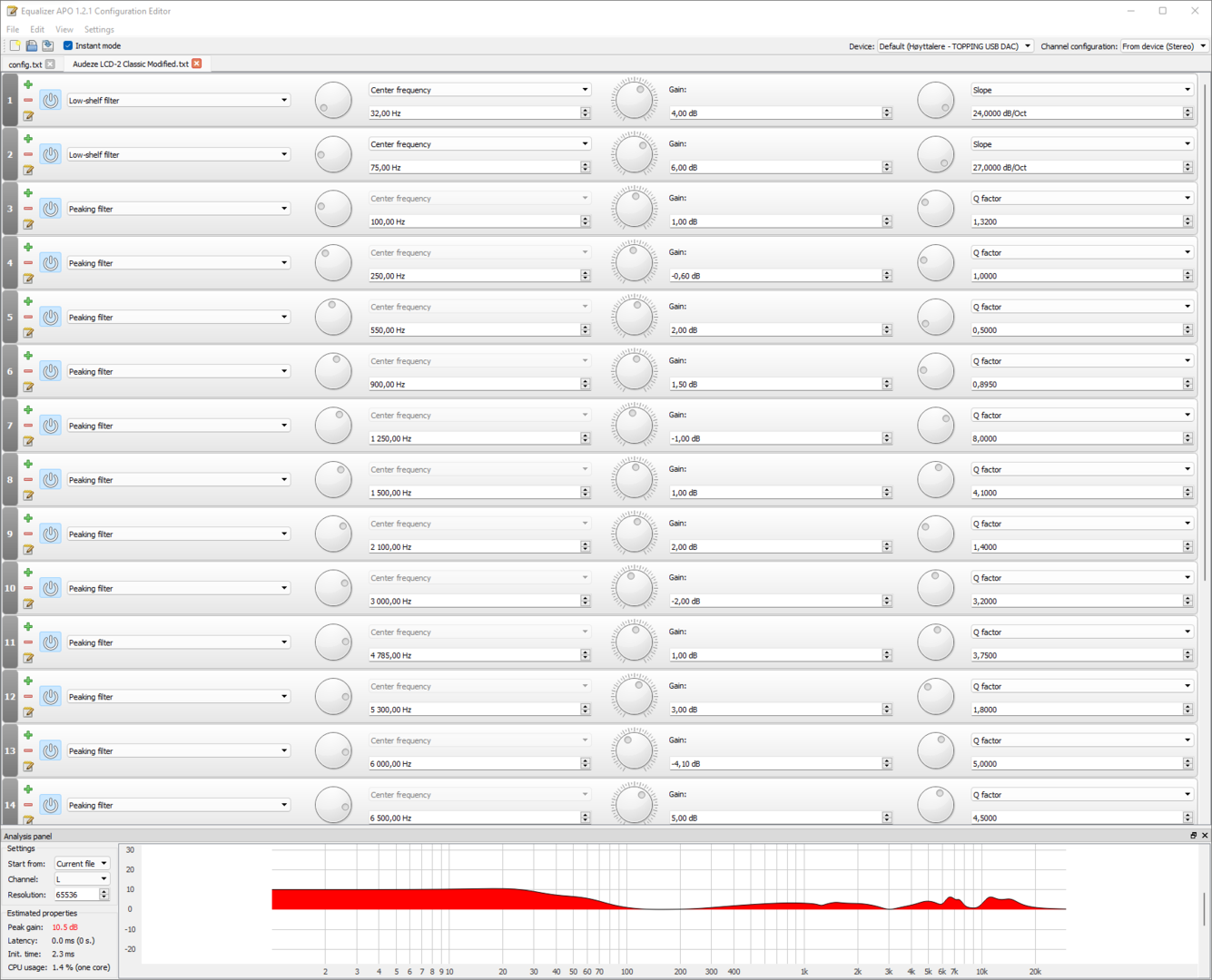Expand the Q factor dropdown on row 7
Image resolution: width=1212 pixels, height=980 pixels.
pos(1082,415)
